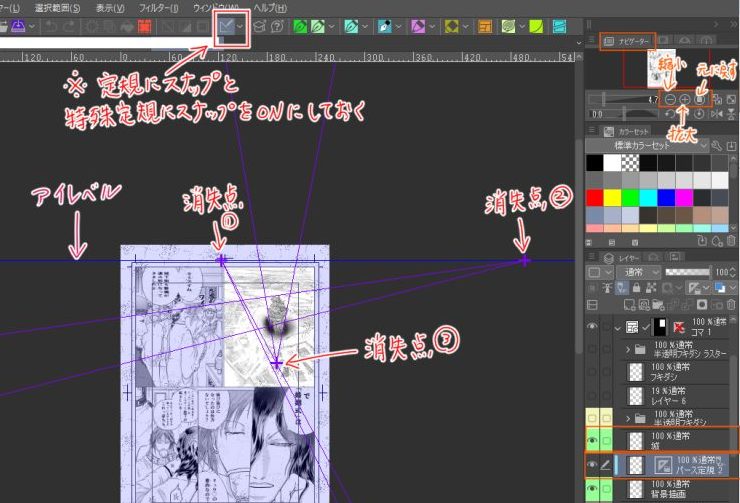740x503 pixels.
Task: Open the dropdown arrow beside snap to ruler
Action: coord(240,26)
